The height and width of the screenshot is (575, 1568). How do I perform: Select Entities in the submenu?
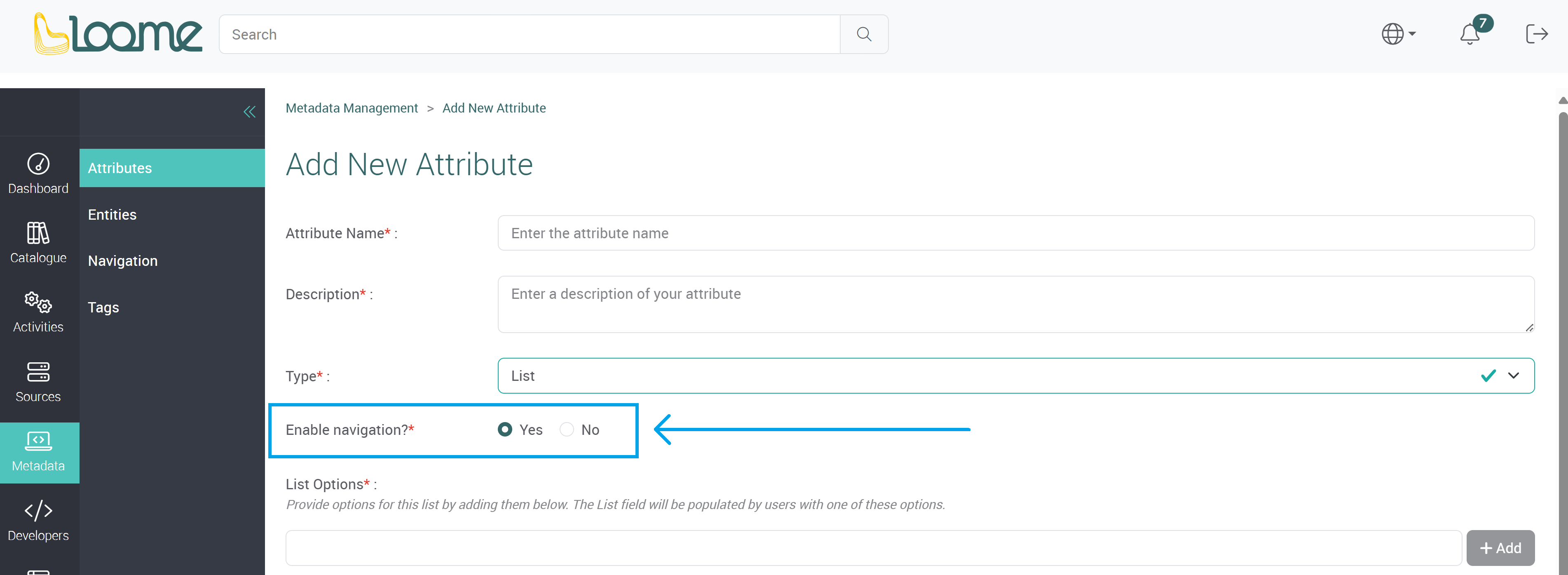(172, 214)
